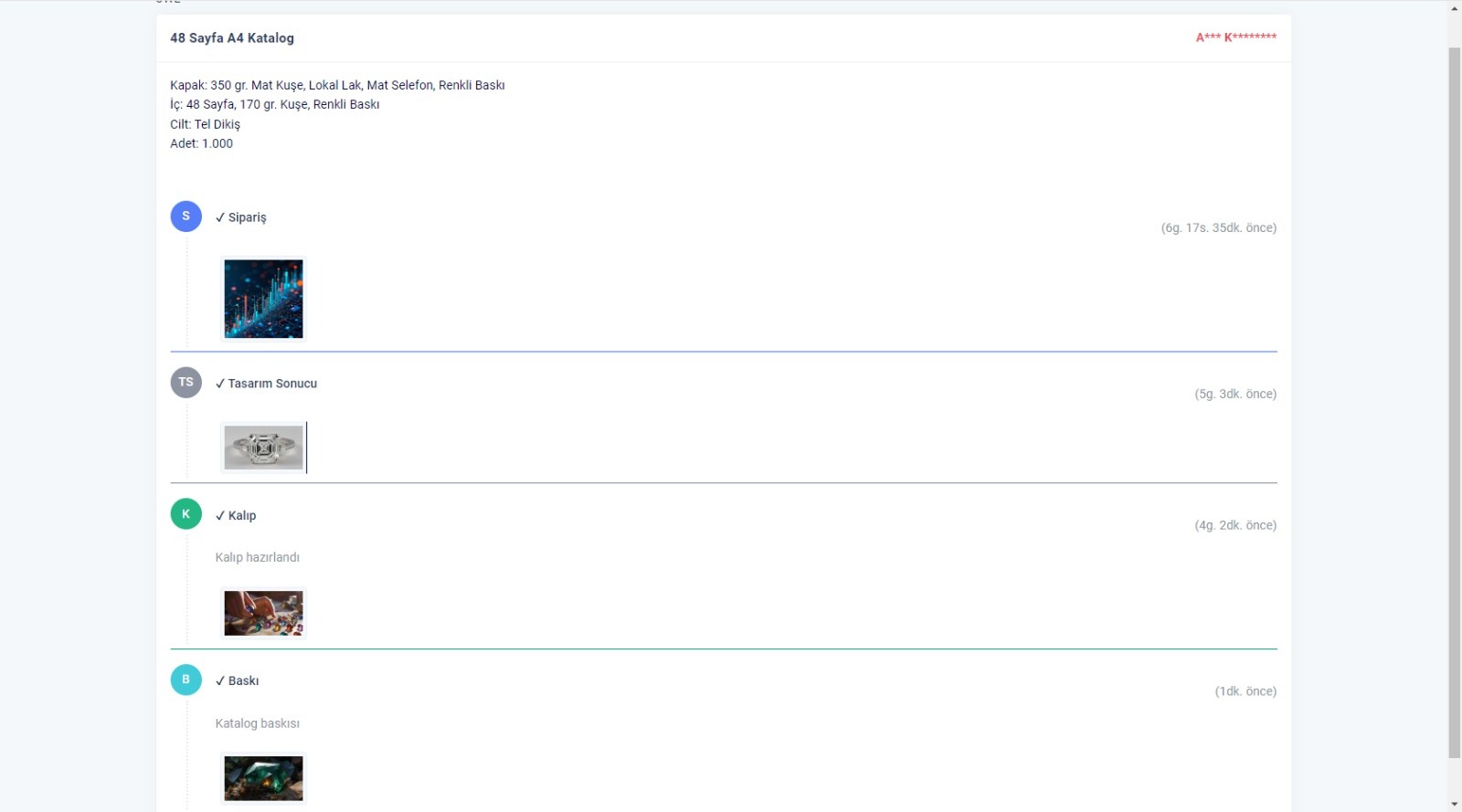The image size is (1462, 812).
Task: Click the 48 Sayfa A4 Katalog title
Action: coord(232,38)
